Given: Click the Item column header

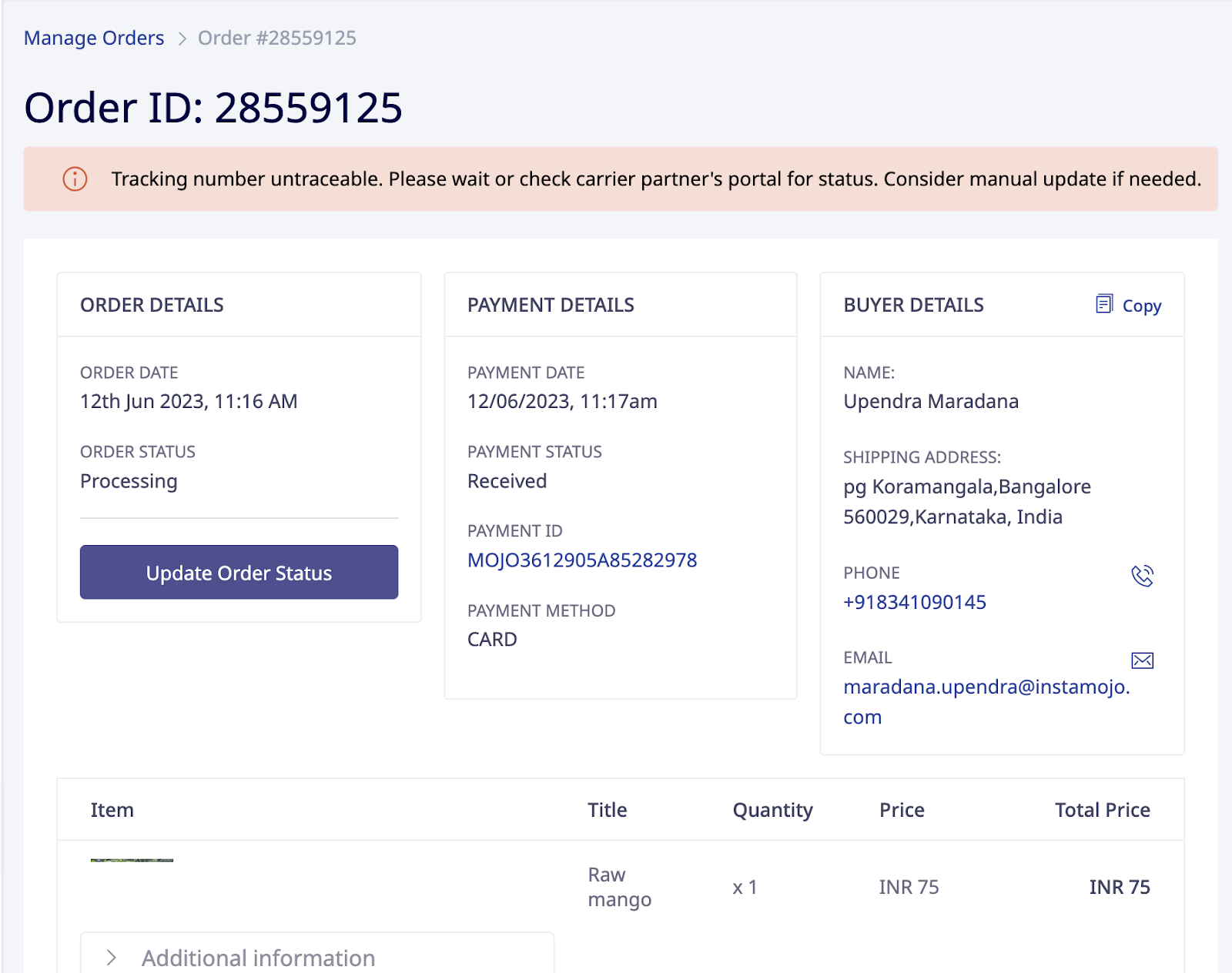Looking at the screenshot, I should [x=112, y=810].
